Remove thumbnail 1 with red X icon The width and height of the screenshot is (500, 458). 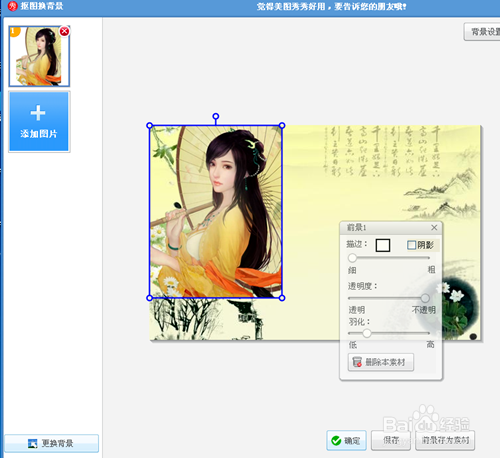[64, 31]
